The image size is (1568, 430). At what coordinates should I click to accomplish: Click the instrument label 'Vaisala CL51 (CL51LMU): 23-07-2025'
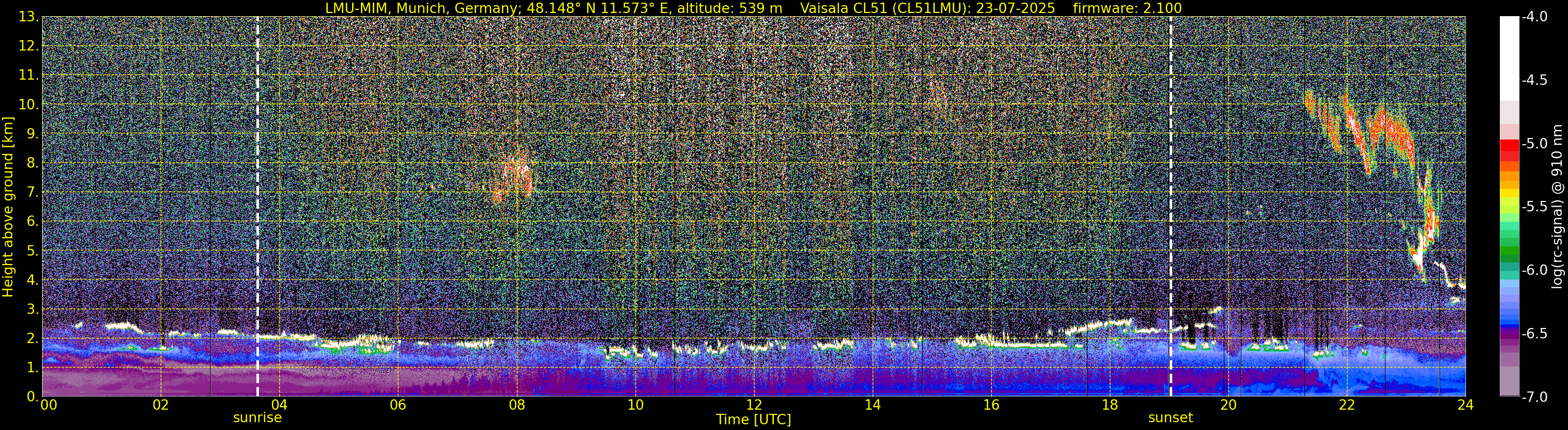(x=928, y=8)
